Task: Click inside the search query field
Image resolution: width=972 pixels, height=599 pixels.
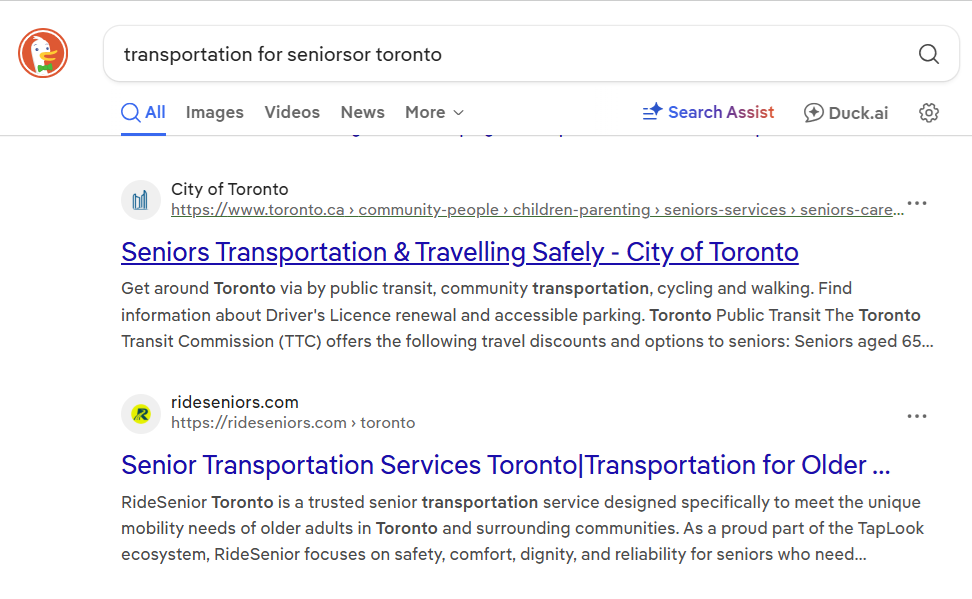Action: click(x=508, y=54)
